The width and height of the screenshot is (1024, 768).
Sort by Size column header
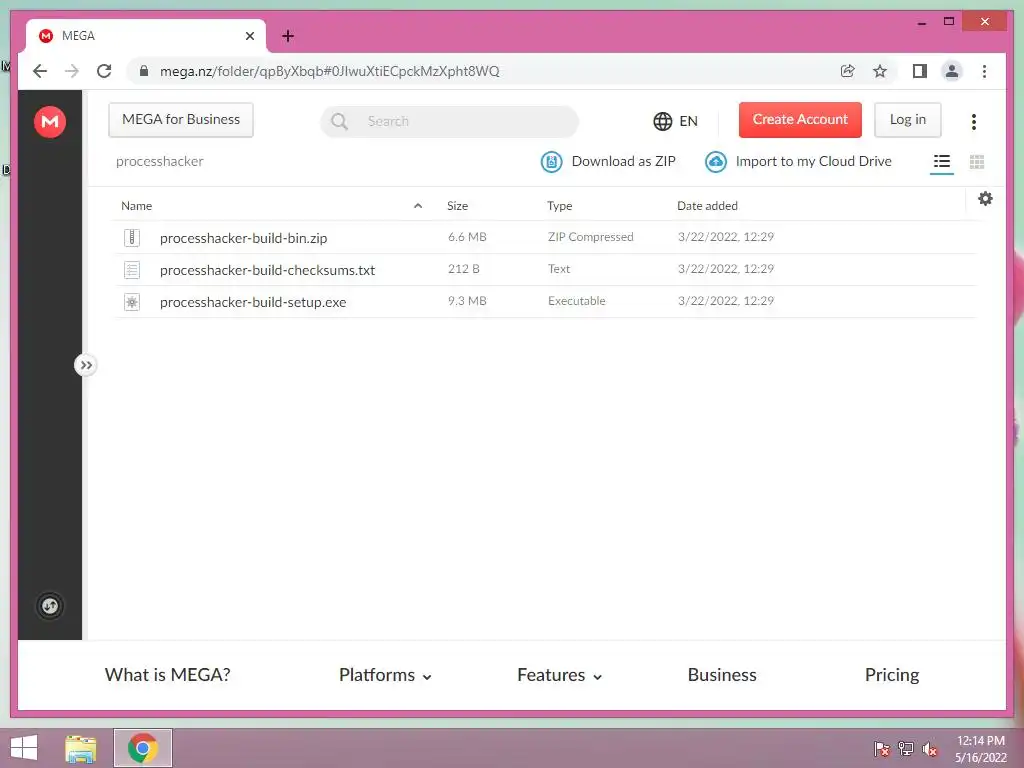click(457, 206)
